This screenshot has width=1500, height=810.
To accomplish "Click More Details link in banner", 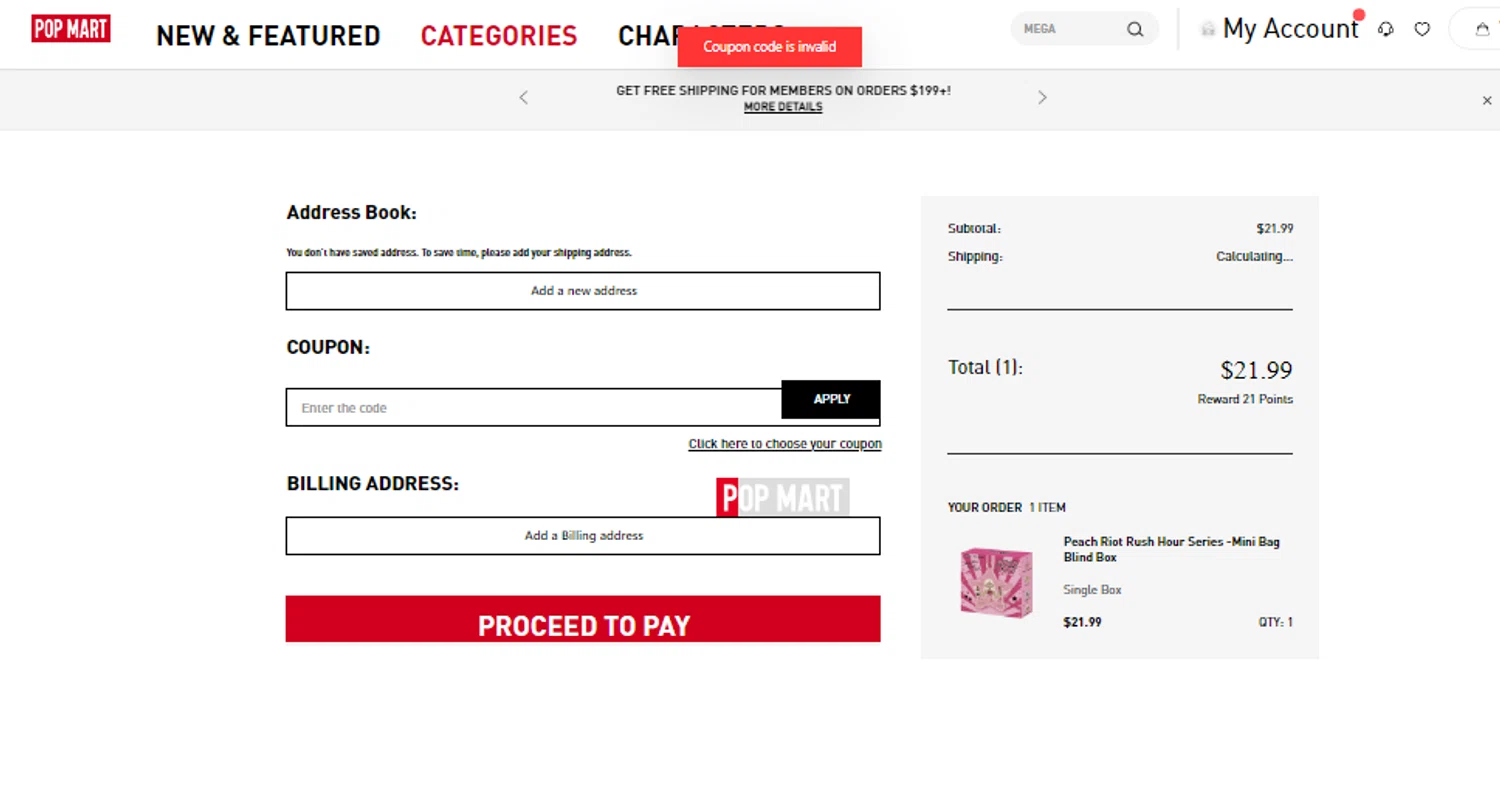I will pos(783,107).
